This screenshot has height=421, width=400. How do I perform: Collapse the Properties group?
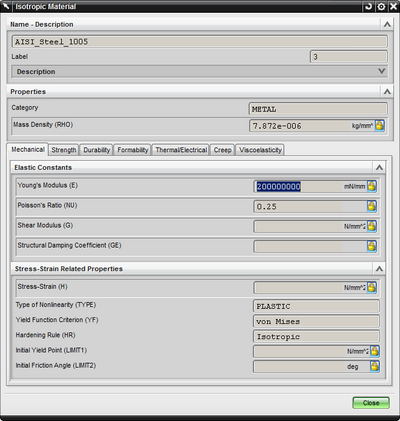click(387, 91)
